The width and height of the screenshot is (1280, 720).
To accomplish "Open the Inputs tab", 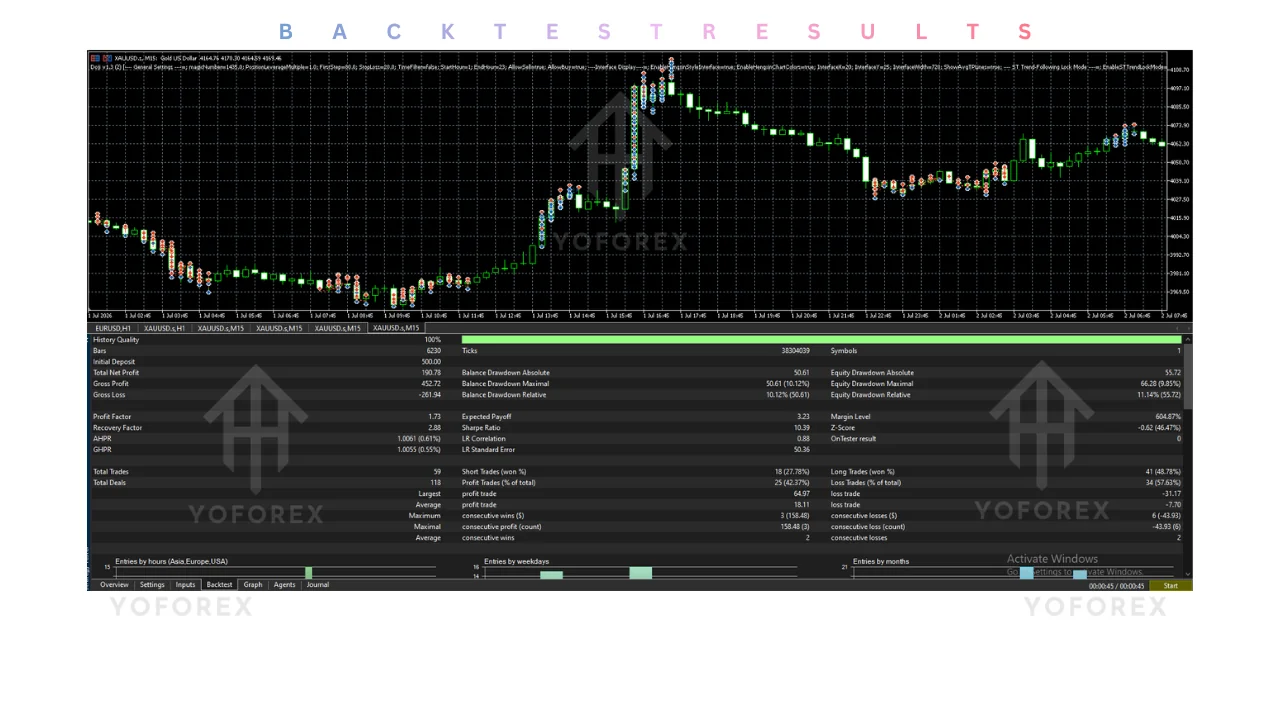I will point(186,585).
